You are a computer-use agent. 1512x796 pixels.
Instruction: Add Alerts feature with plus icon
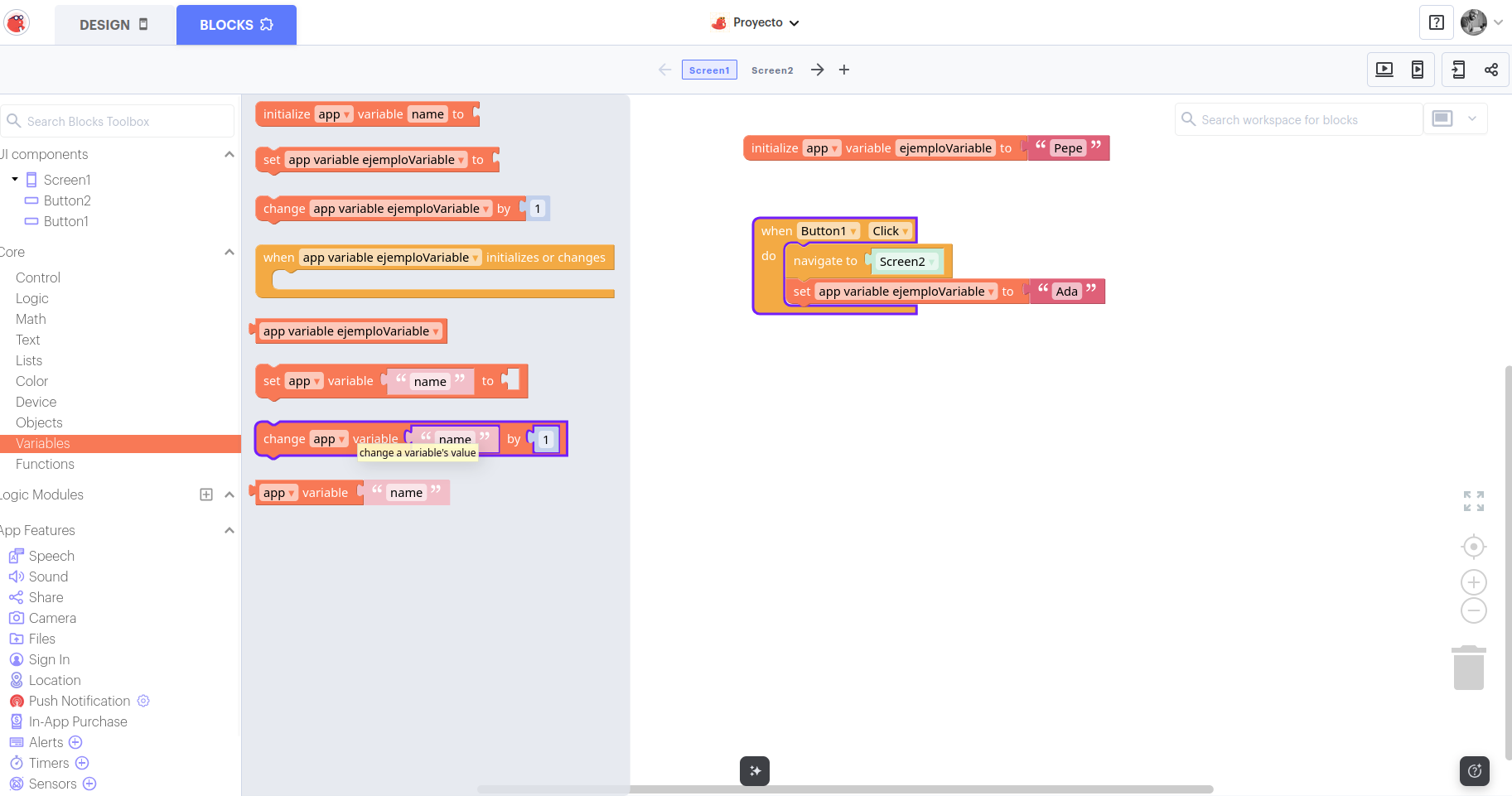pos(75,742)
